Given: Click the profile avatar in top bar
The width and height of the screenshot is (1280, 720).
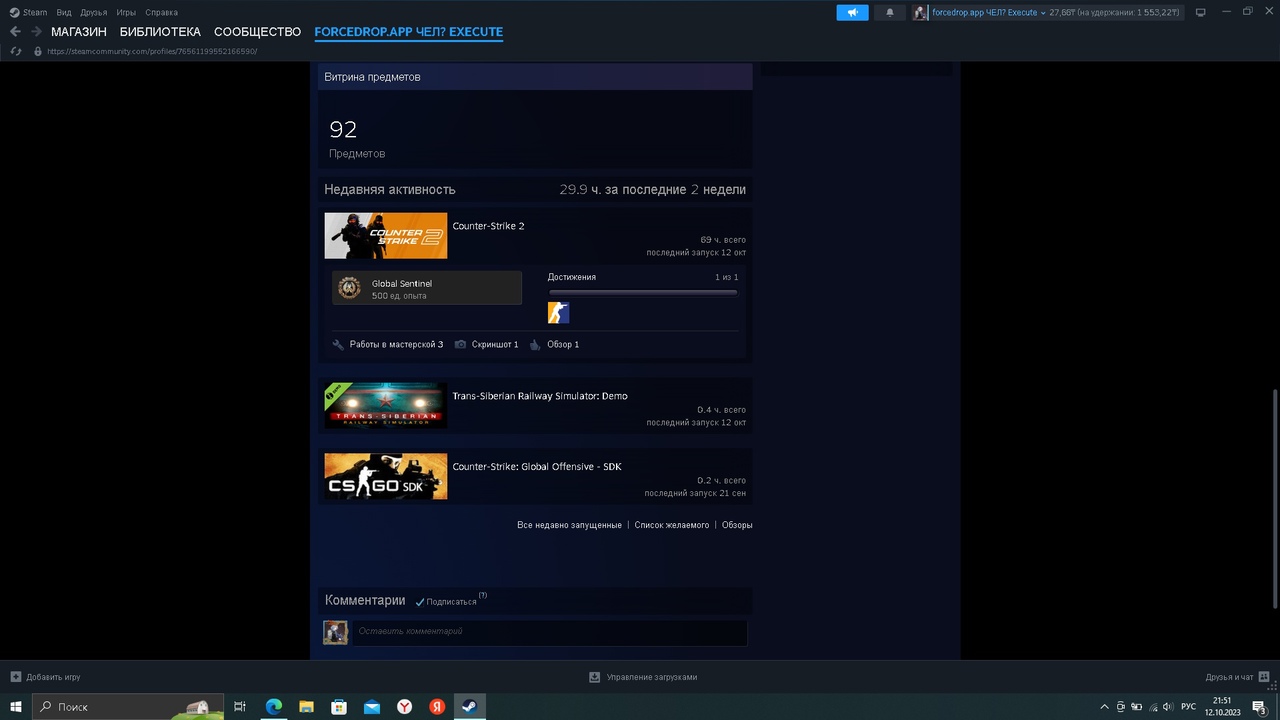Looking at the screenshot, I should pyautogui.click(x=920, y=13).
